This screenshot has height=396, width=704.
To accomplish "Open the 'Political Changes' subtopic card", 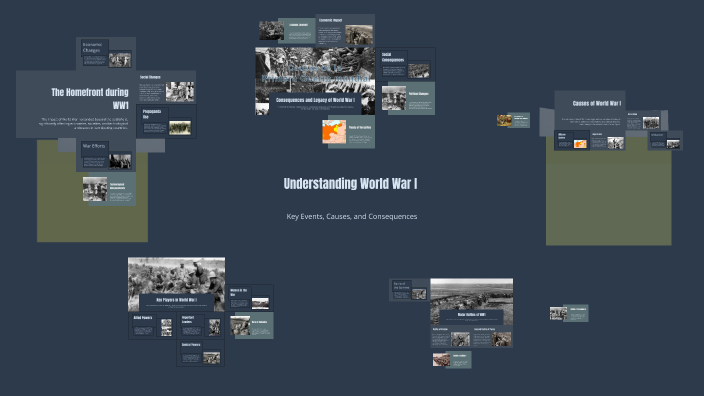I will pos(408,98).
